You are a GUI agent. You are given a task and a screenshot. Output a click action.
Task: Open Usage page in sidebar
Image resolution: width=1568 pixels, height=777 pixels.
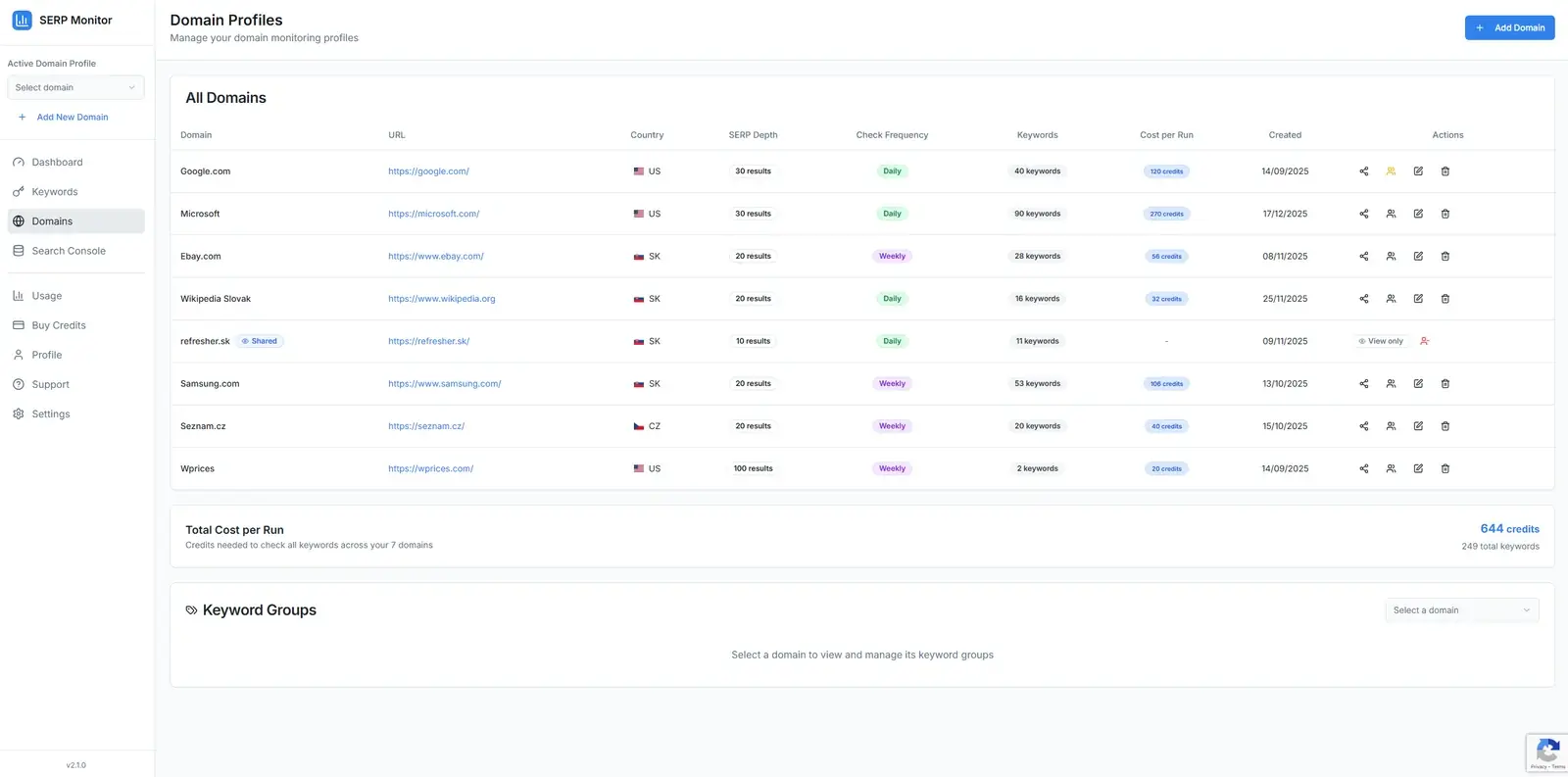click(x=76, y=296)
